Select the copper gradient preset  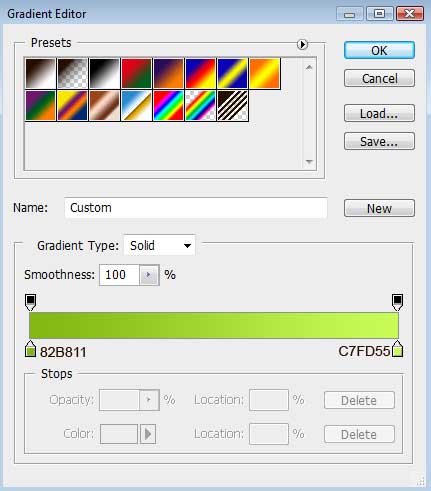(104, 105)
